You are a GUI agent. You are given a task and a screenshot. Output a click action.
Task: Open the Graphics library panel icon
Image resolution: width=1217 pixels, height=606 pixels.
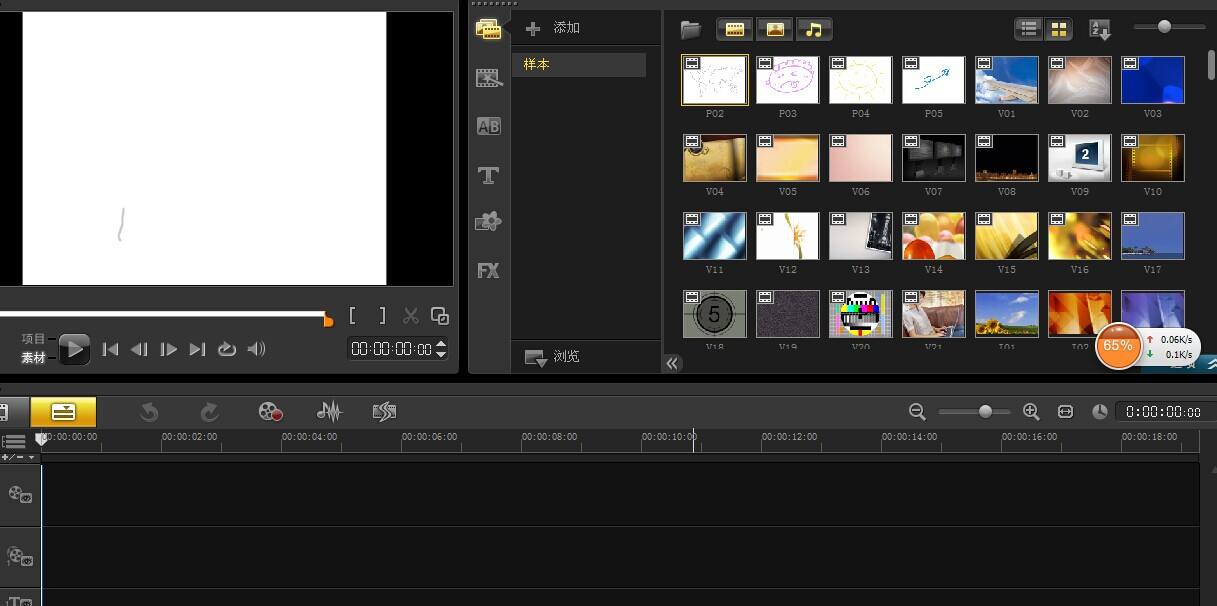point(488,222)
